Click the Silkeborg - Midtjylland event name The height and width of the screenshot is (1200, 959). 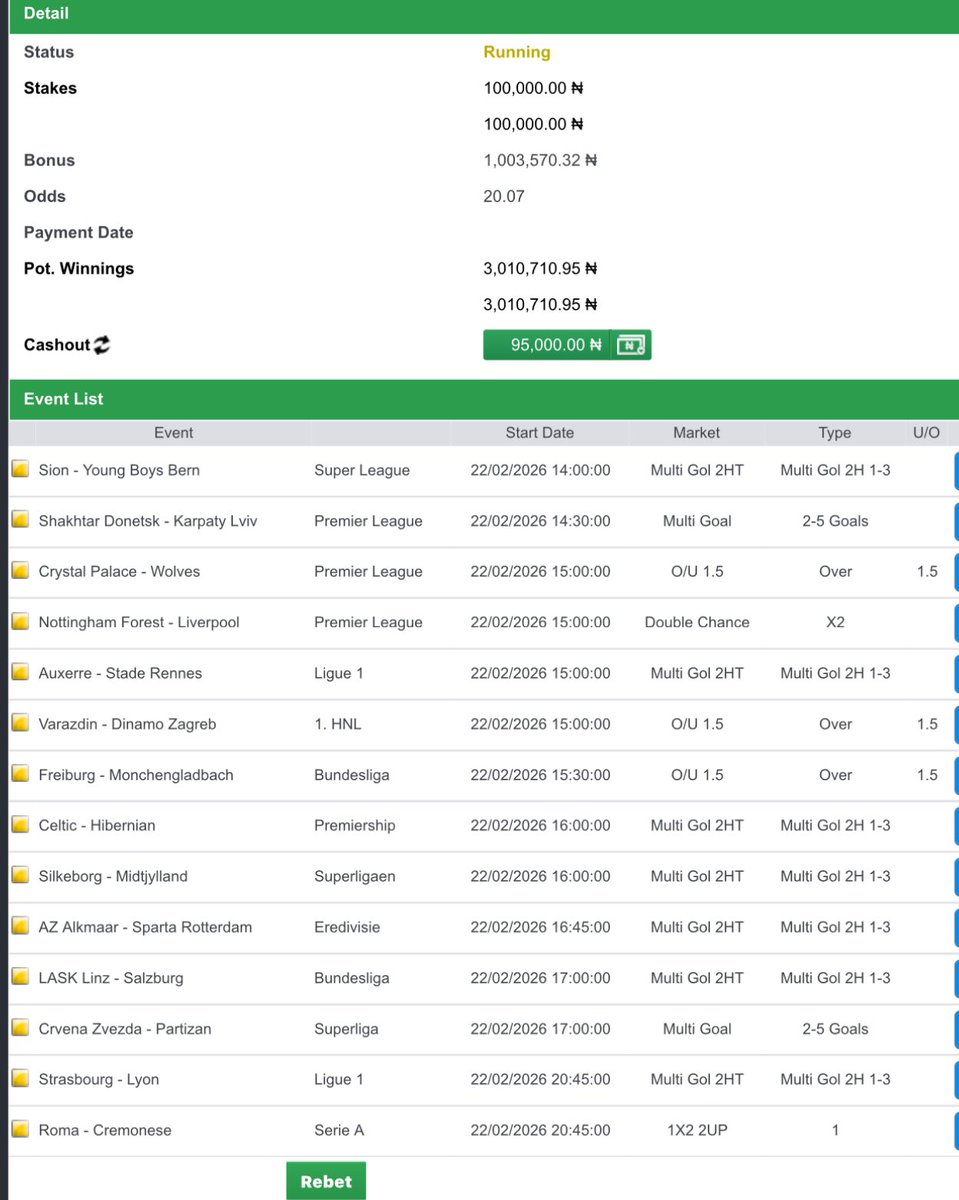coord(113,876)
